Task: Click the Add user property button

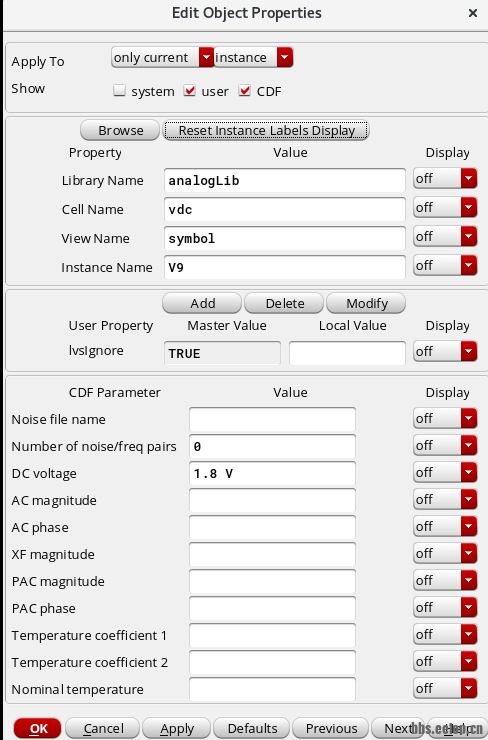Action: click(202, 303)
